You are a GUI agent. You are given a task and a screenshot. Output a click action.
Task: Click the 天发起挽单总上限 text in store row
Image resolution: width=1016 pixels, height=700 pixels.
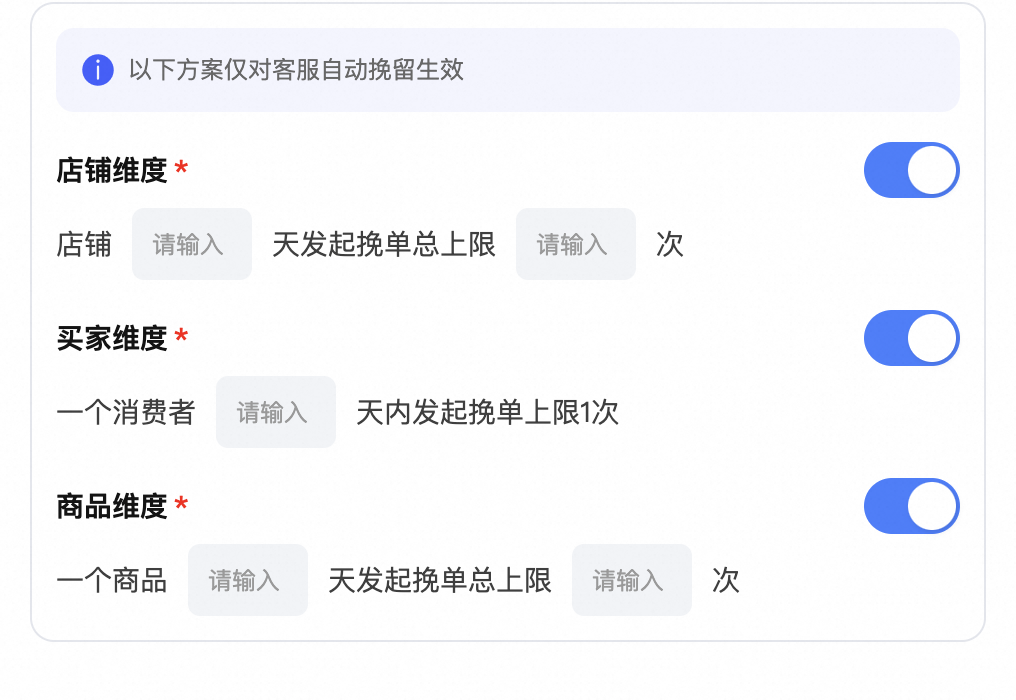tap(383, 244)
